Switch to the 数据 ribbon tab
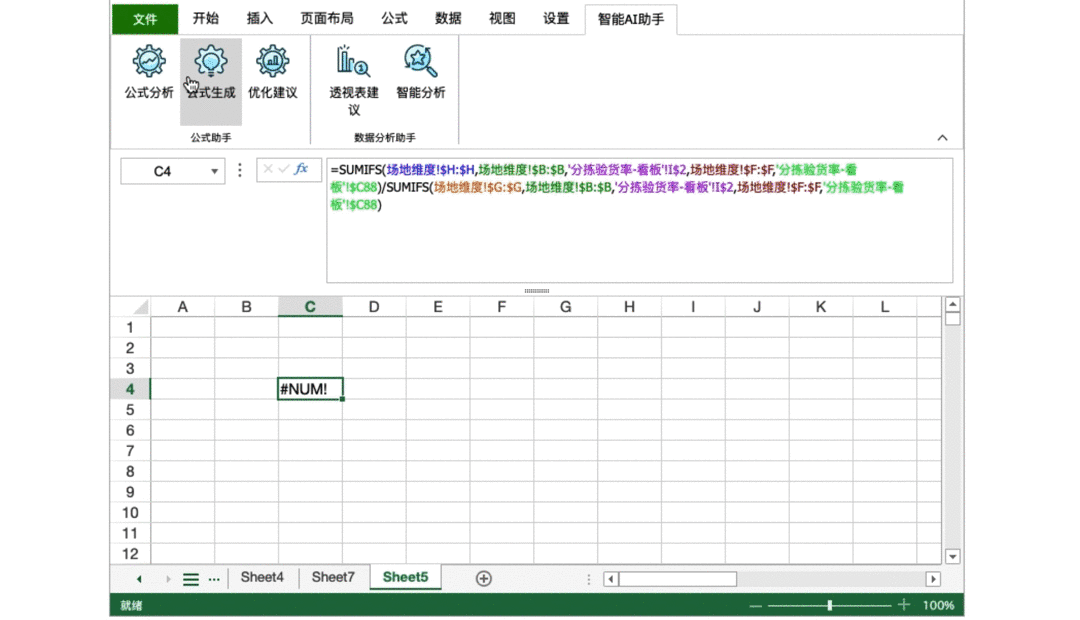The image size is (1080, 620). (x=448, y=19)
